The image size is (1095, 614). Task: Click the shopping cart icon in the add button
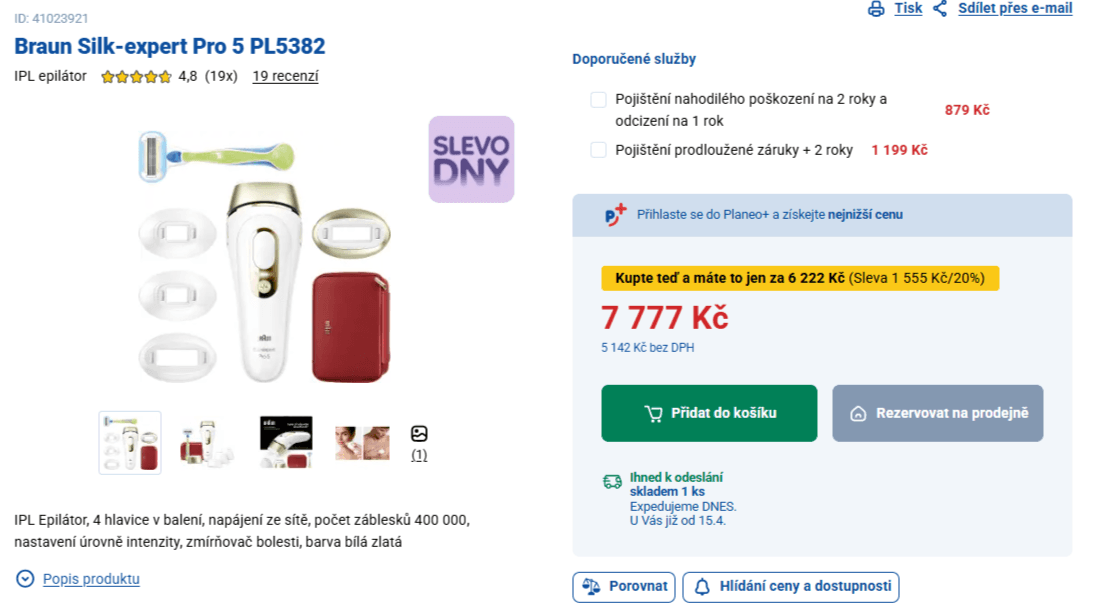(x=654, y=413)
